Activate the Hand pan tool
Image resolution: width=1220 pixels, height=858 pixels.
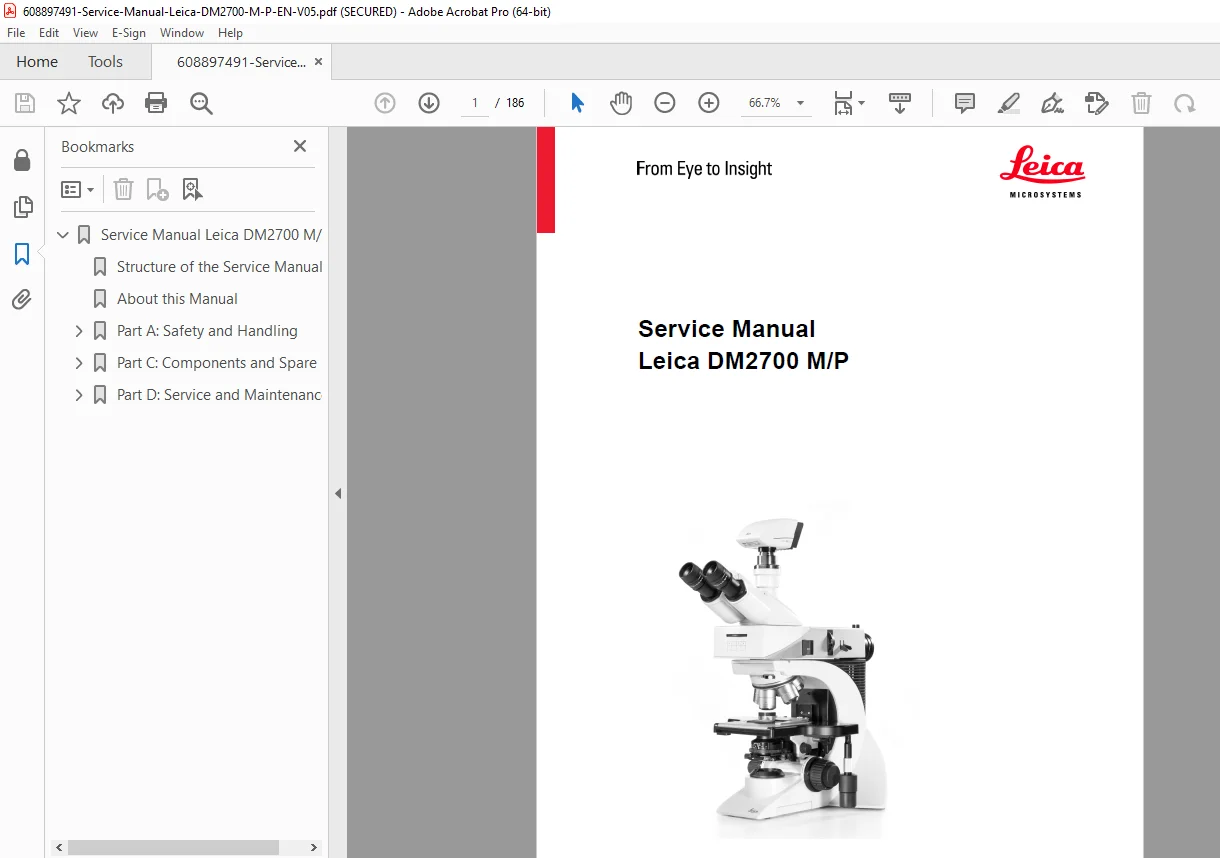click(621, 103)
